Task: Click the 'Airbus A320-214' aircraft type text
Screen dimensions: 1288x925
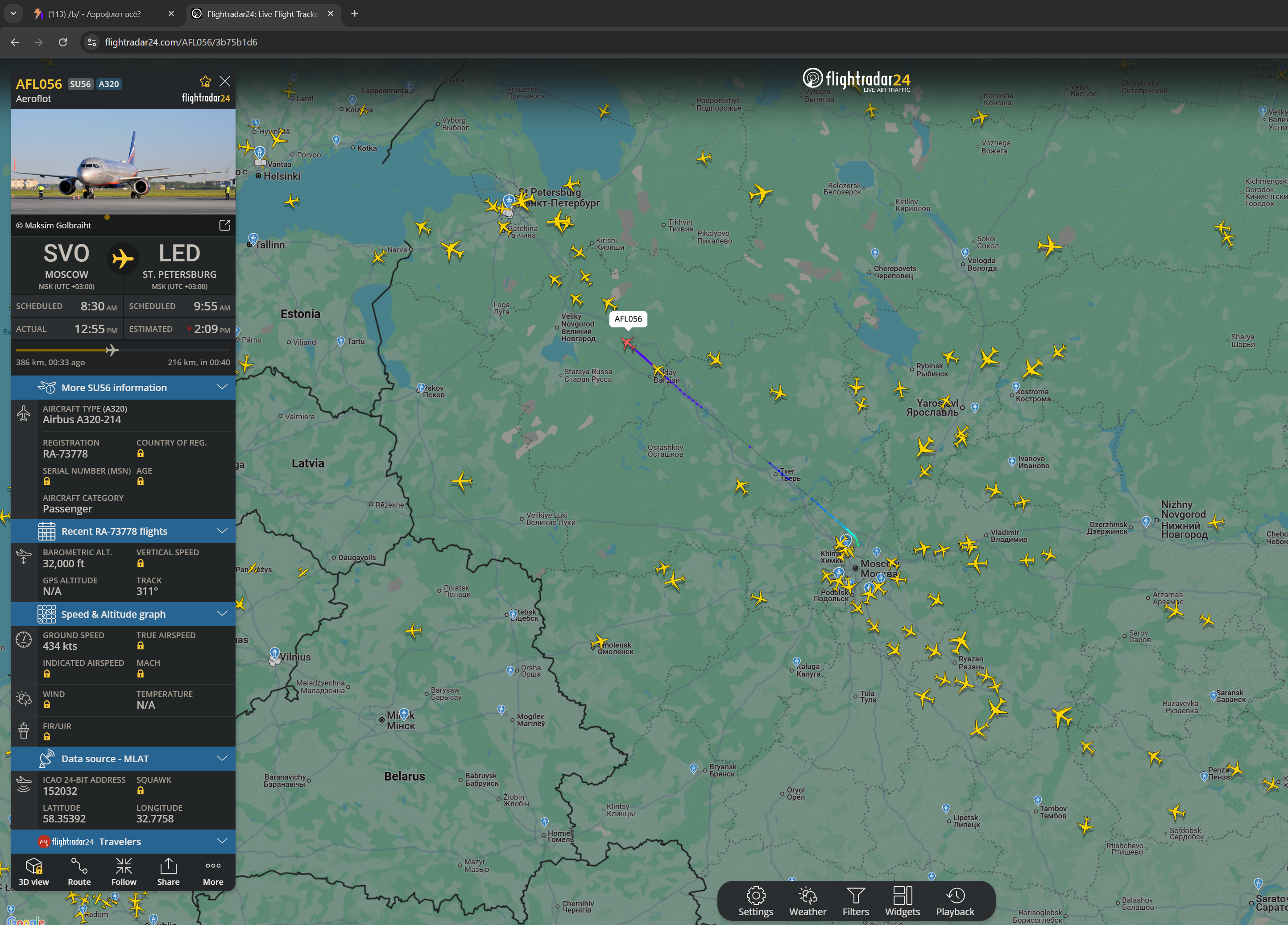Action: tap(82, 420)
